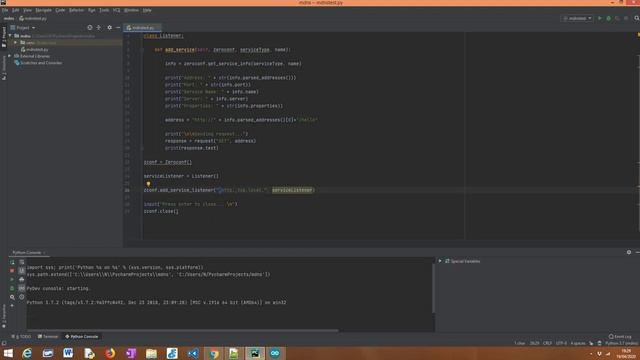Click the Project vertical side tab
The width and height of the screenshot is (640, 360).
click(4, 37)
